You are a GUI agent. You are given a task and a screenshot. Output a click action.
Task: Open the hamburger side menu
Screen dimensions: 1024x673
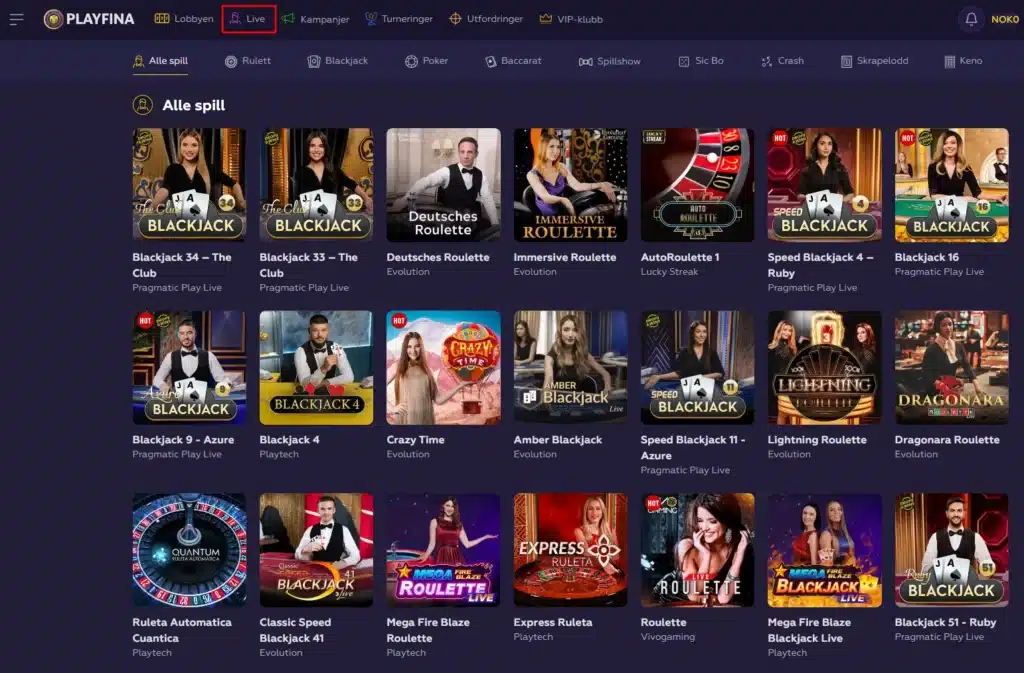pos(16,19)
